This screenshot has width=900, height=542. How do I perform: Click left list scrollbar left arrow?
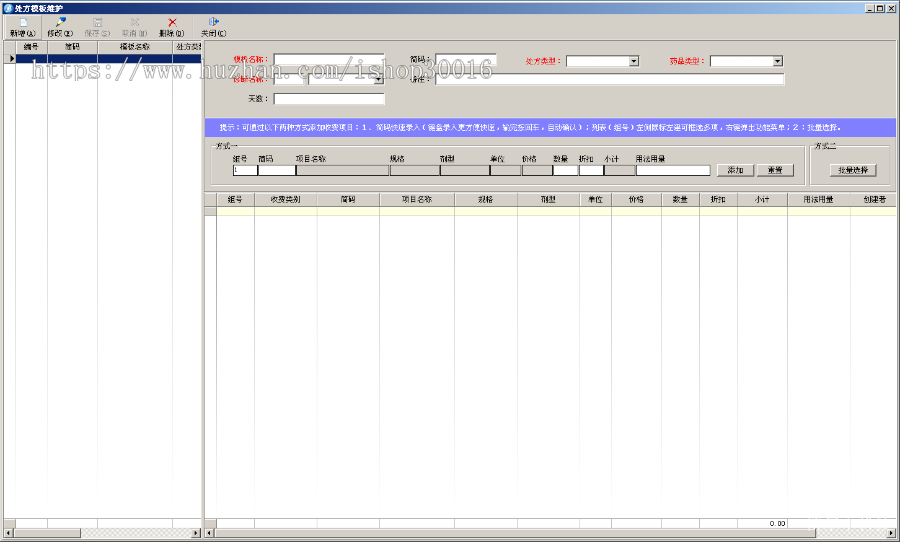pyautogui.click(x=9, y=533)
